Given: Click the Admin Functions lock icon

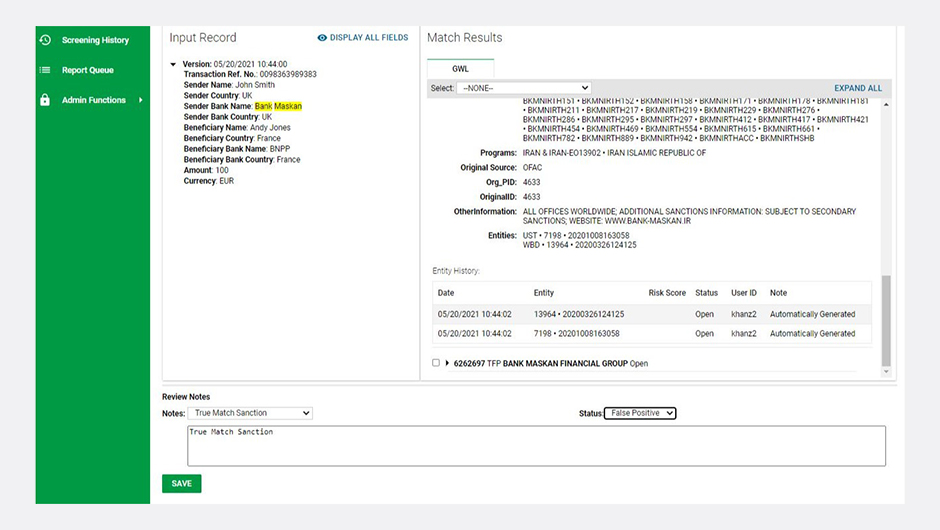Looking at the screenshot, I should coord(45,100).
